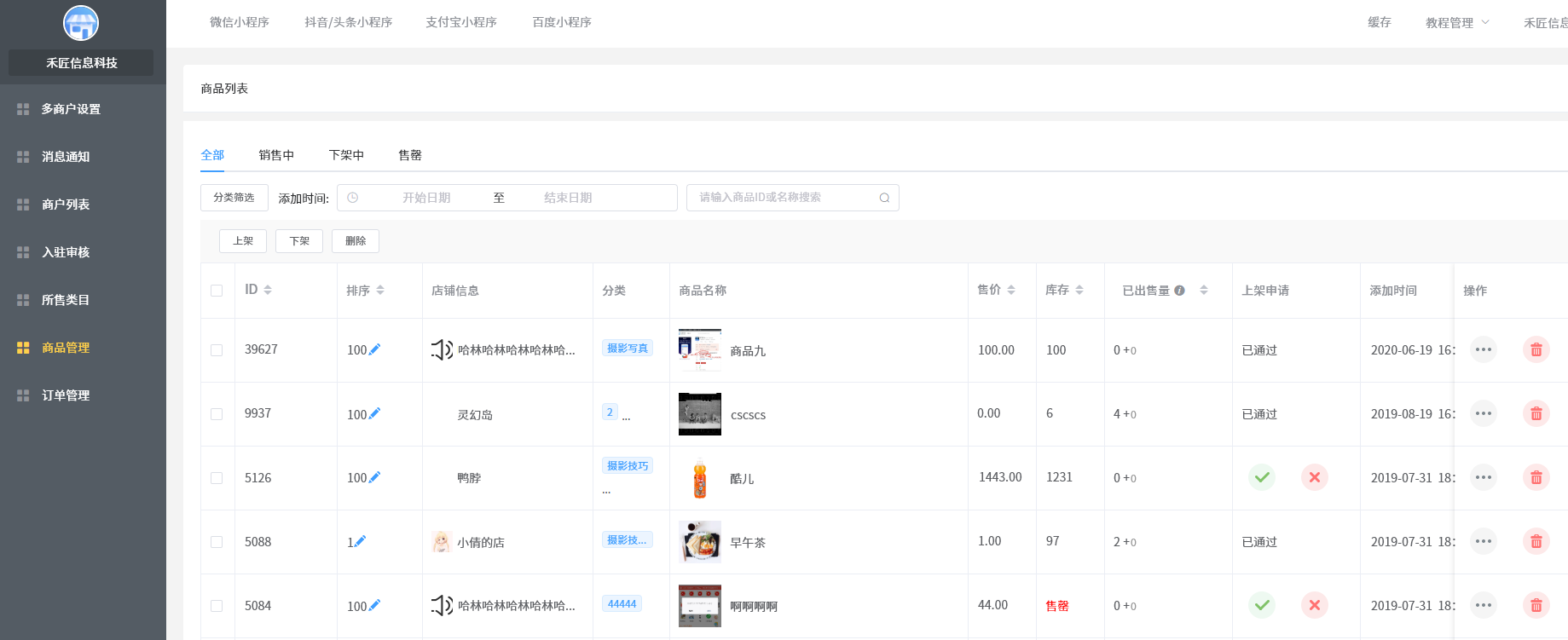Check the box for ID 5088
Viewport: 1568px width, 640px height.
(x=217, y=542)
